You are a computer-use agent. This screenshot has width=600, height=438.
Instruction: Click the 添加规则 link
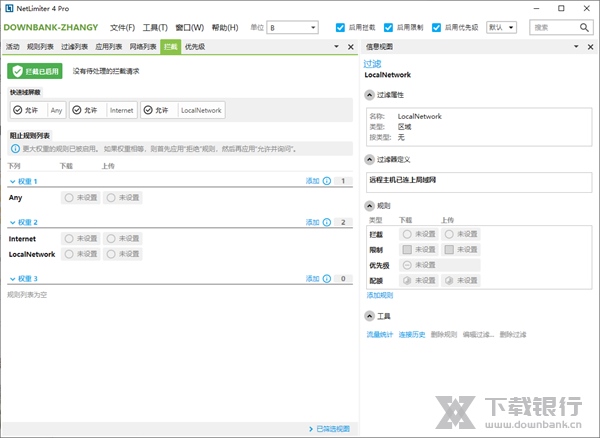point(380,295)
